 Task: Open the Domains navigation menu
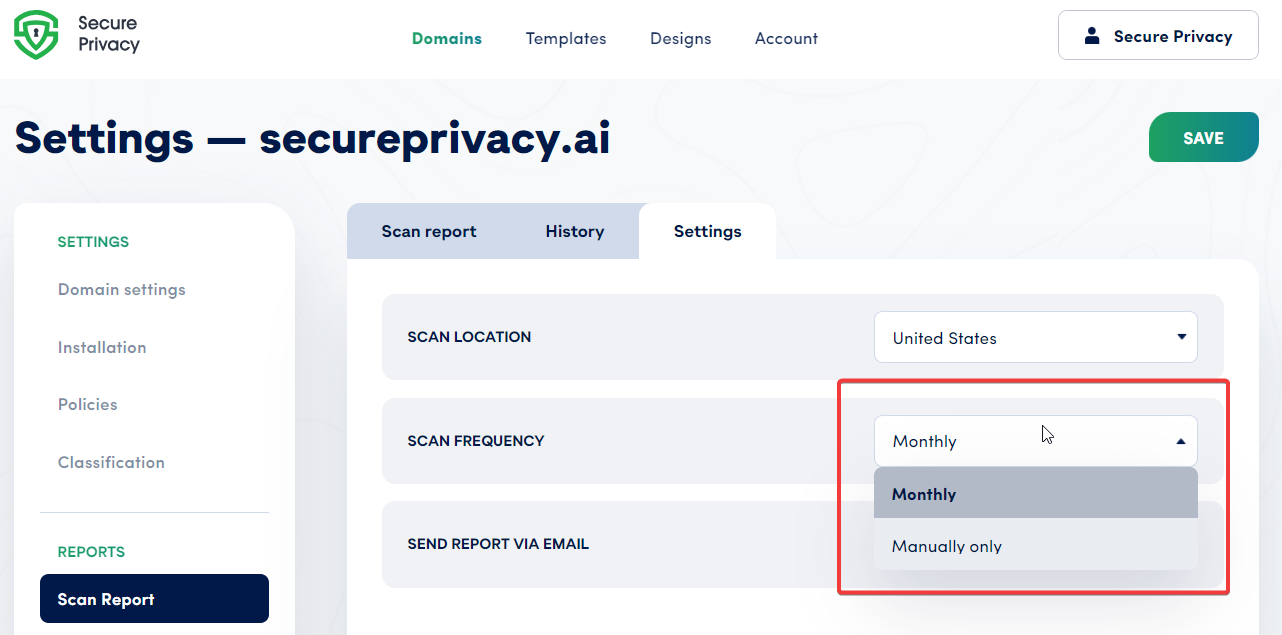coord(446,38)
